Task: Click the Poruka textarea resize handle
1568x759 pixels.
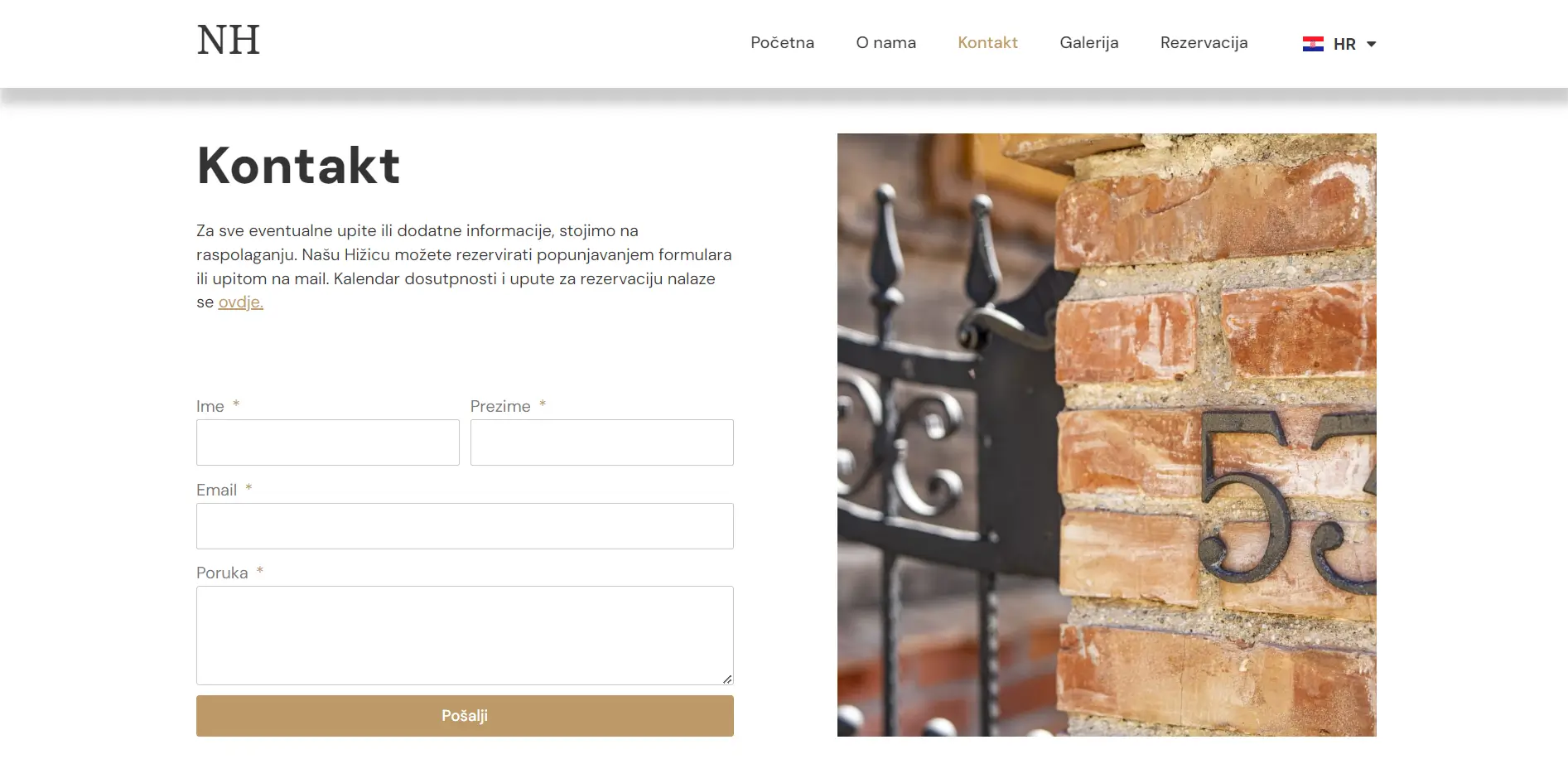Action: [727, 679]
